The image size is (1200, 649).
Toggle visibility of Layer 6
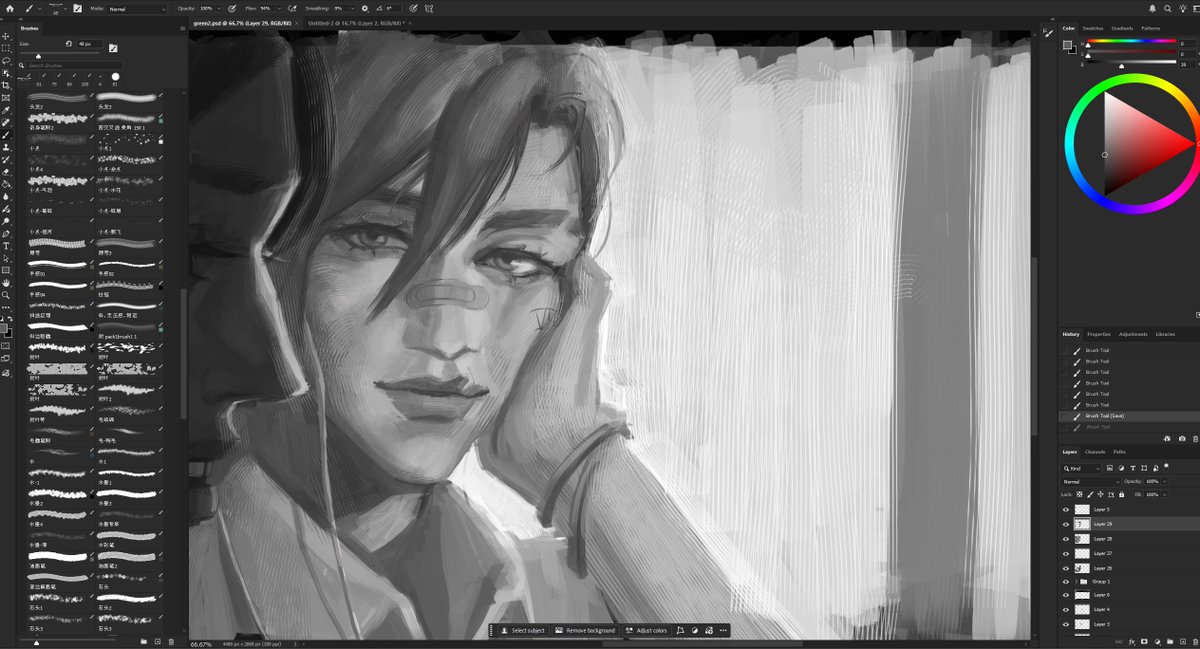point(1066,595)
